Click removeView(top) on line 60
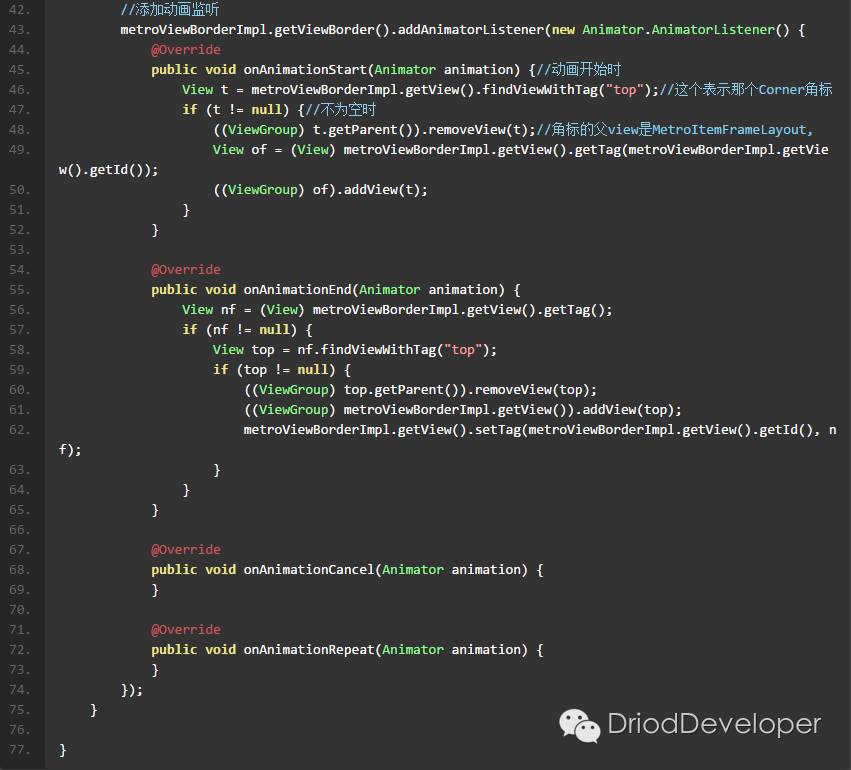Viewport: 851px width, 770px height. click(x=532, y=390)
